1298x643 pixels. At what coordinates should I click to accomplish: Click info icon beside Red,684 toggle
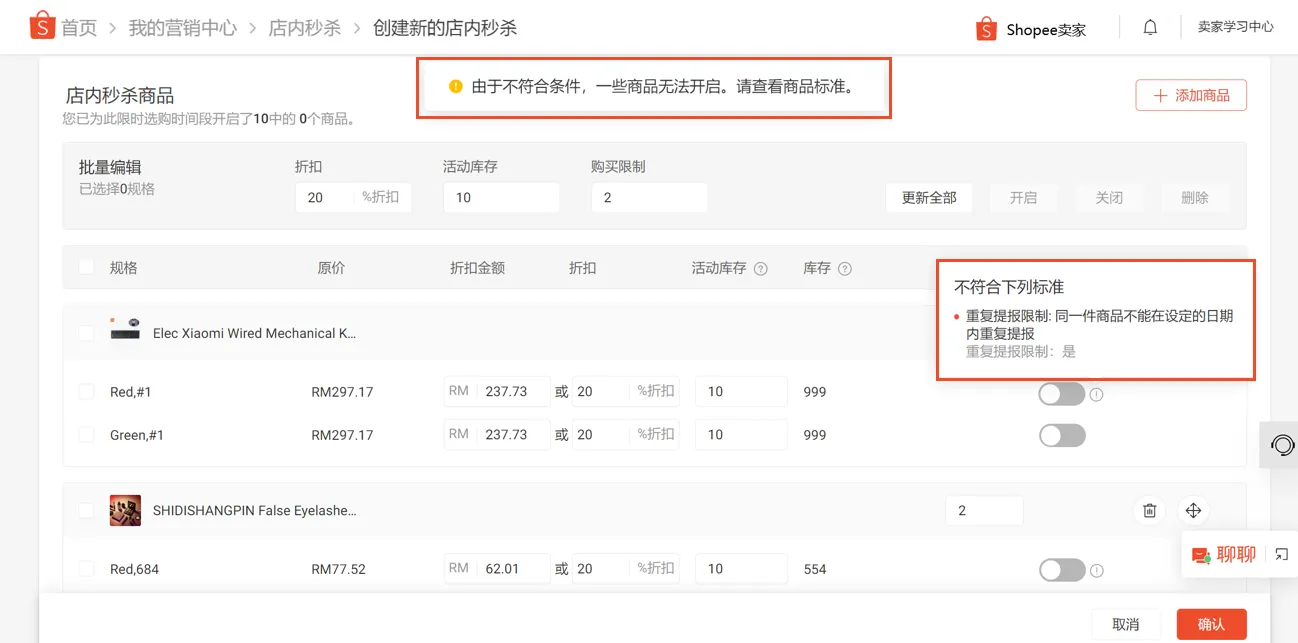point(1096,569)
